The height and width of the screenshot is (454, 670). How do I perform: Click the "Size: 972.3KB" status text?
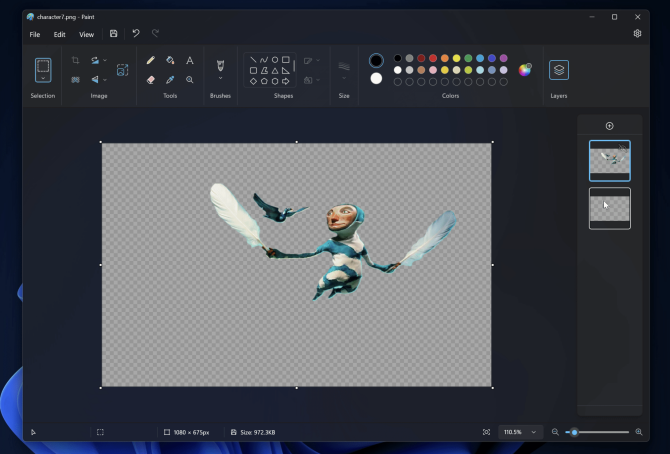coord(258,432)
